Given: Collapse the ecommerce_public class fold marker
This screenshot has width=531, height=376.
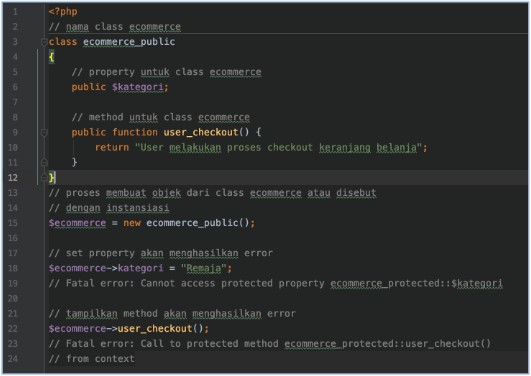Looking at the screenshot, I should (44, 42).
